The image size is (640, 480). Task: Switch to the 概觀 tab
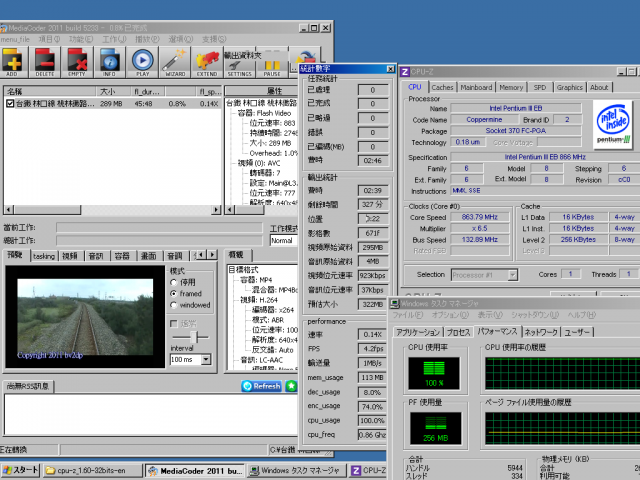[x=237, y=255]
